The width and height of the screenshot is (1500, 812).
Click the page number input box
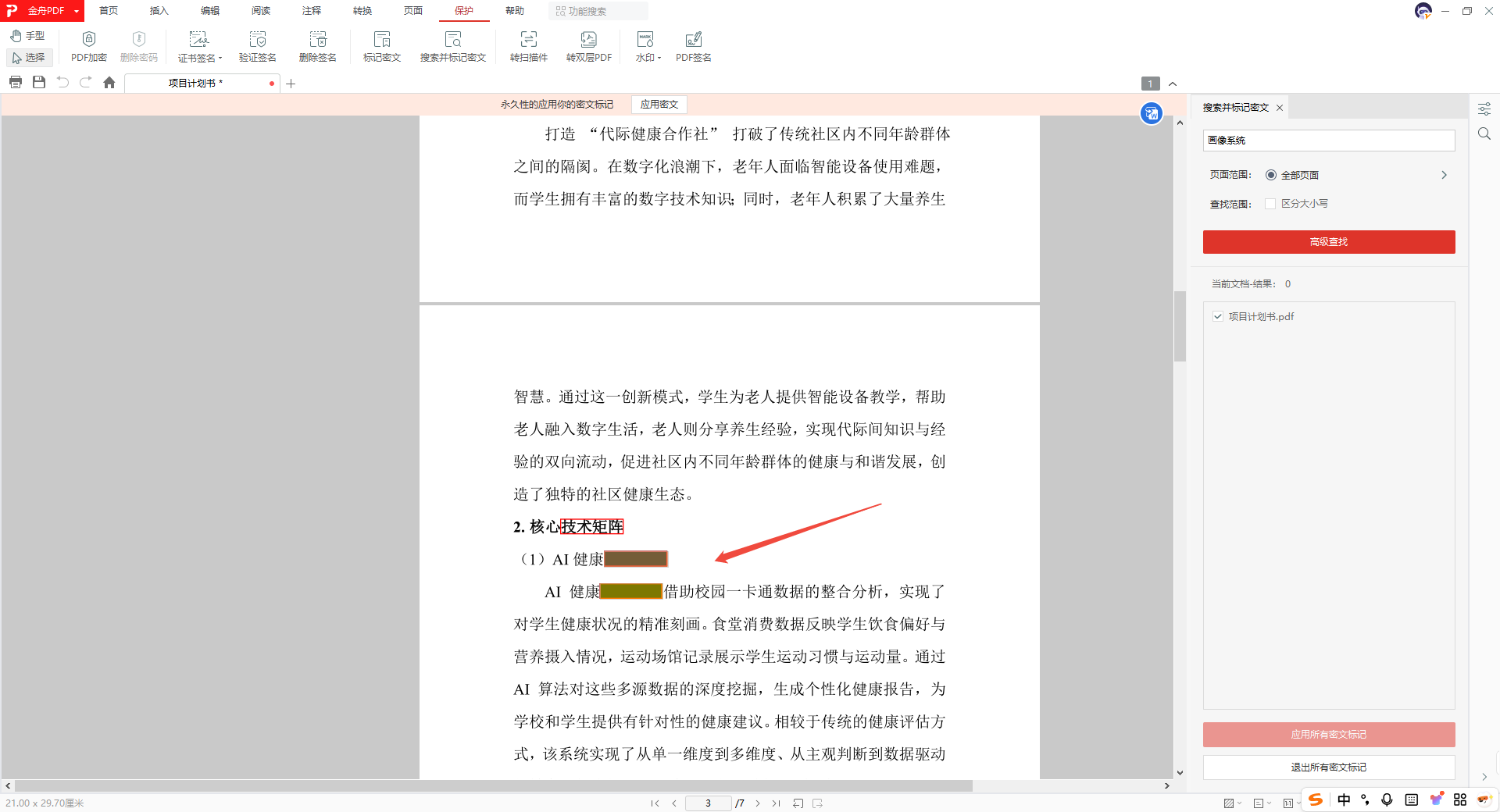[708, 803]
